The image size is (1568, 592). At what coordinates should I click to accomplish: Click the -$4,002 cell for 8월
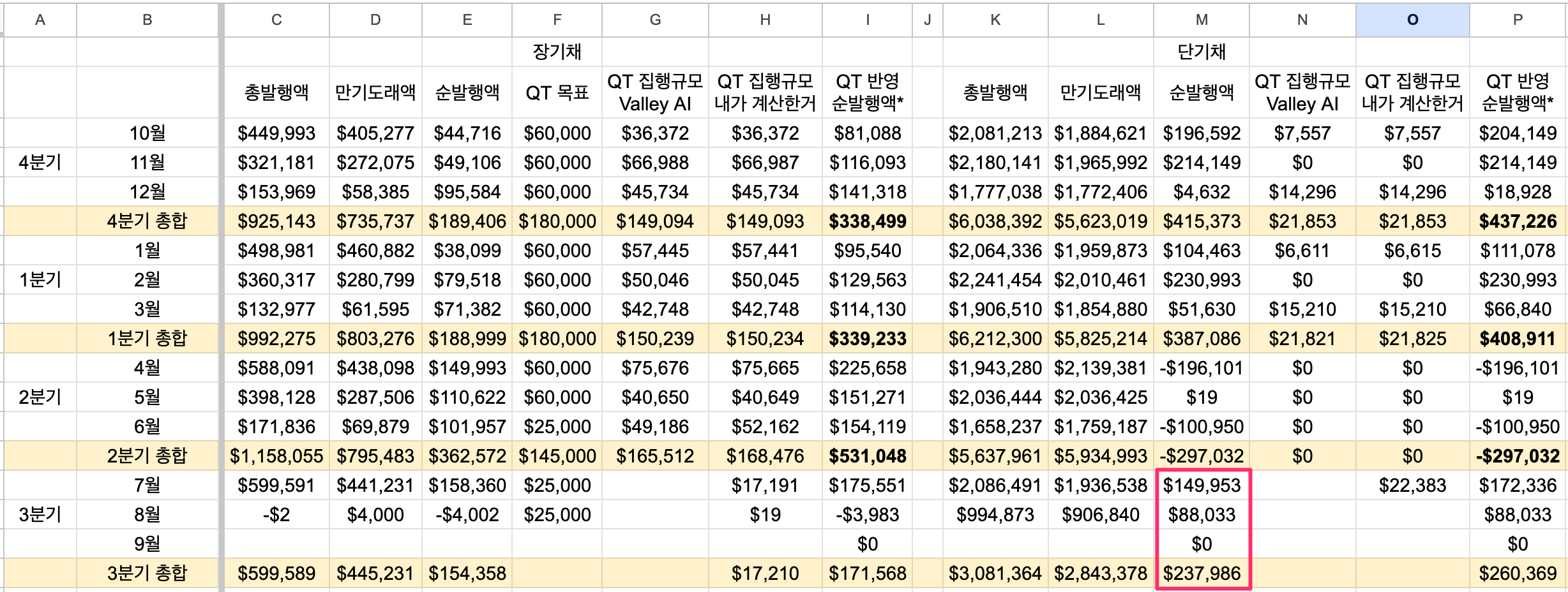pos(467,515)
